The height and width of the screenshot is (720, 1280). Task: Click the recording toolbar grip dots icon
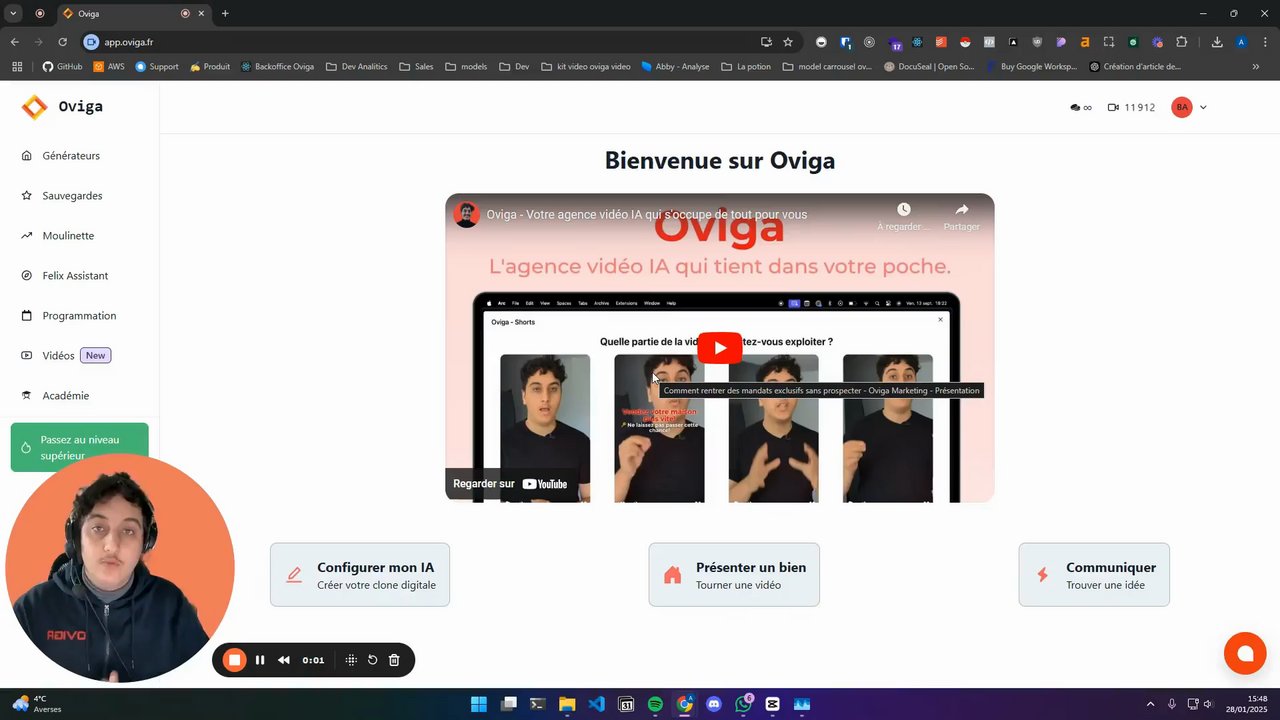click(351, 660)
